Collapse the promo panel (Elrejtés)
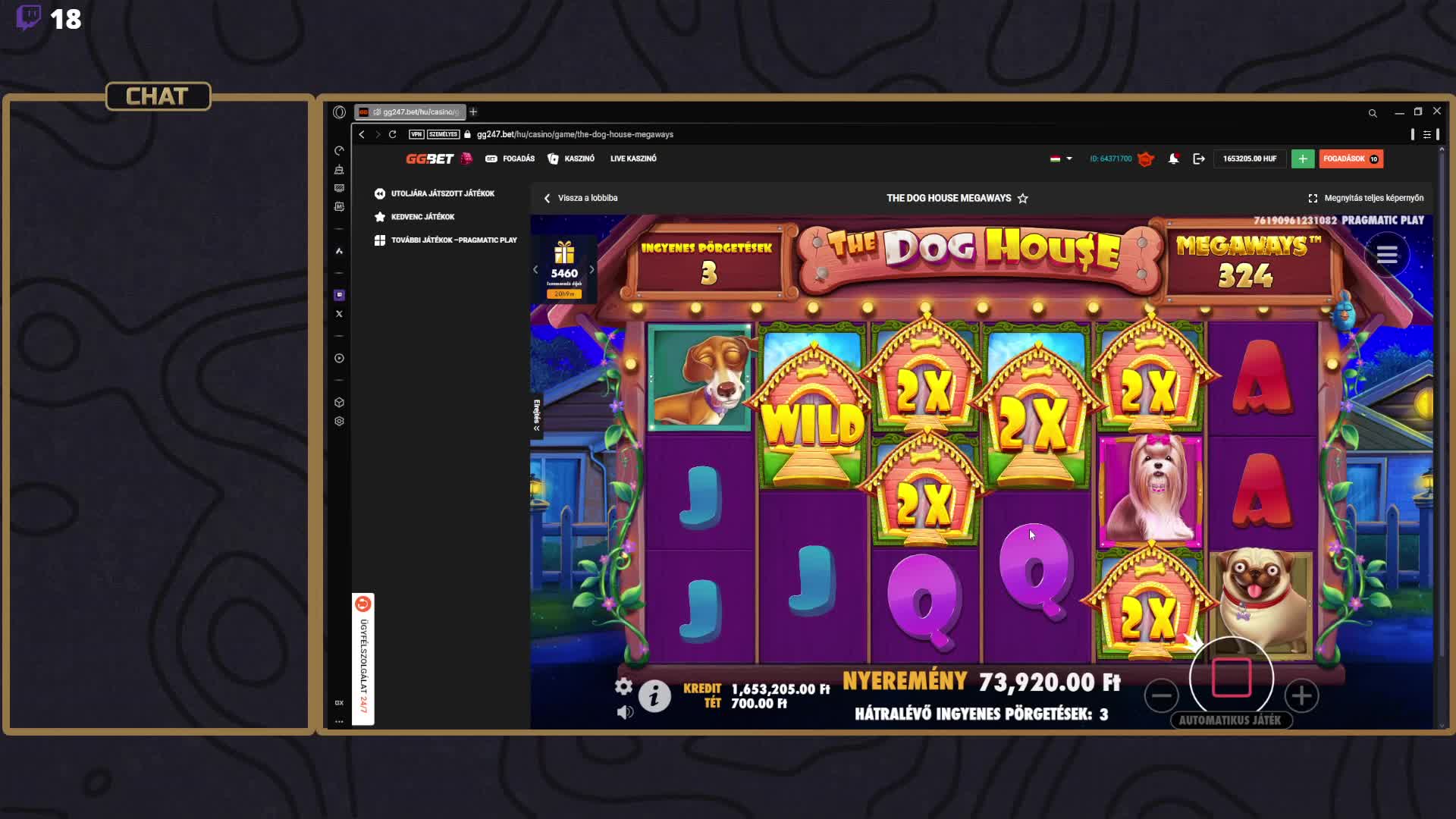1456x819 pixels. pyautogui.click(x=536, y=416)
